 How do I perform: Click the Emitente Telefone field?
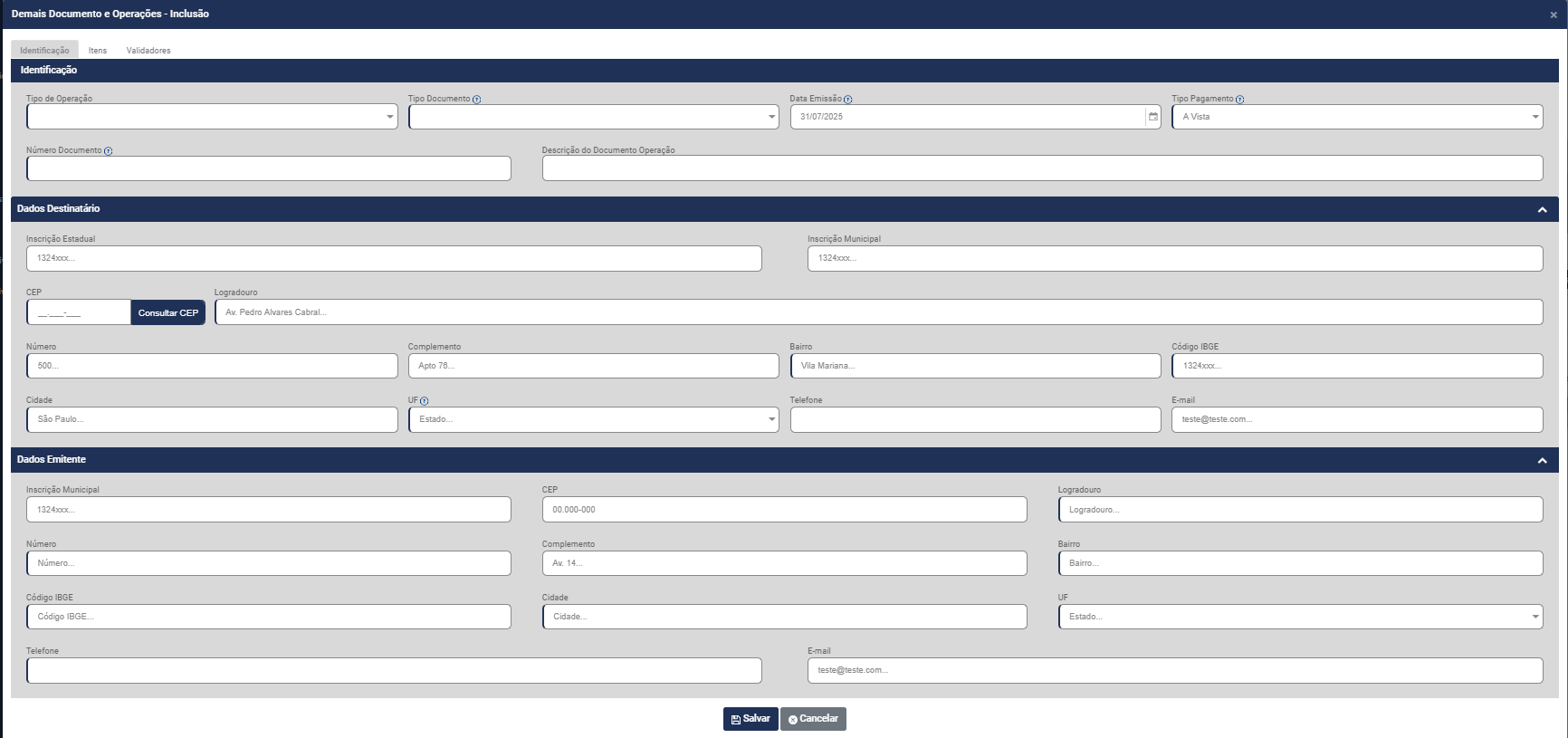point(394,670)
